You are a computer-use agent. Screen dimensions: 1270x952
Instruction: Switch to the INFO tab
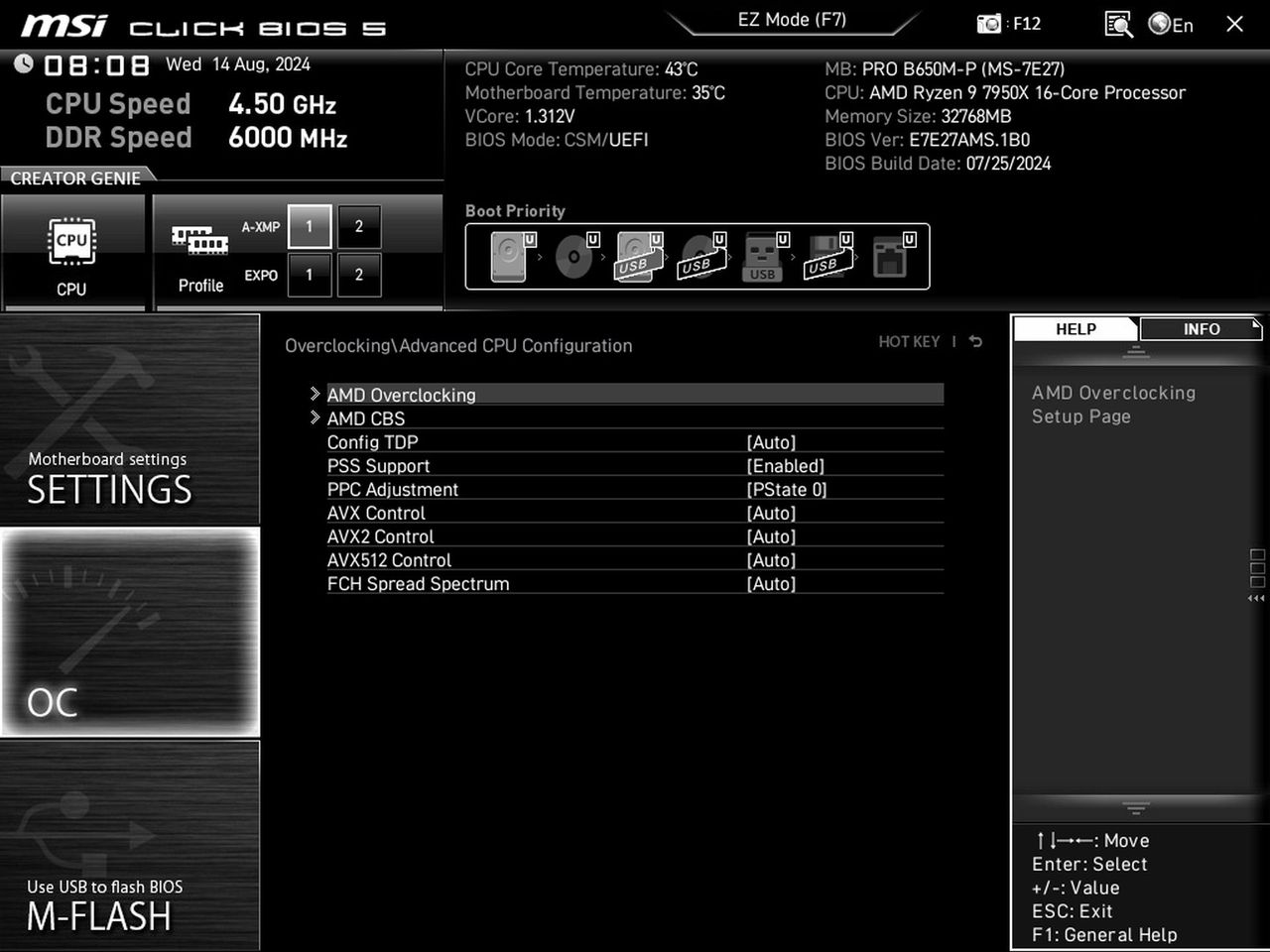click(1201, 329)
